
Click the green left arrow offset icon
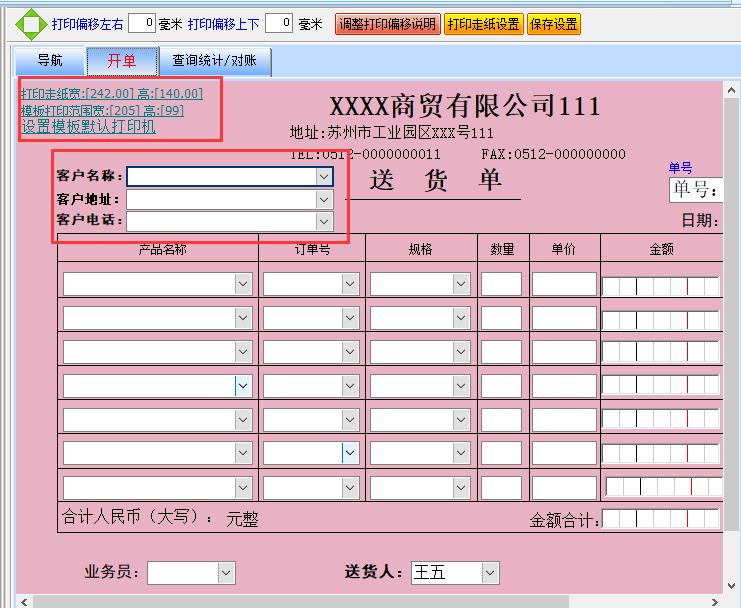tap(19, 24)
